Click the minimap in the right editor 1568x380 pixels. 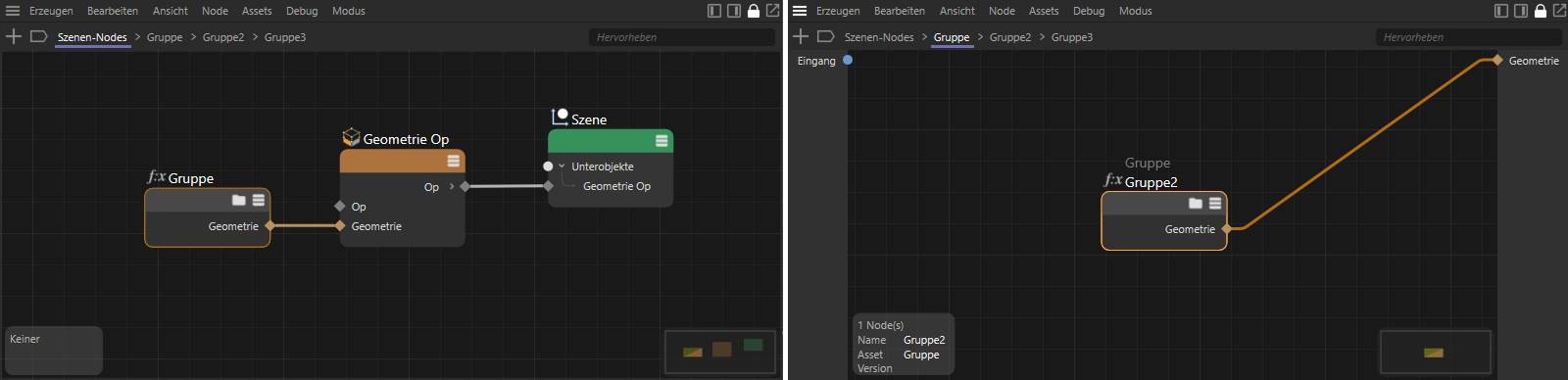(x=1436, y=352)
